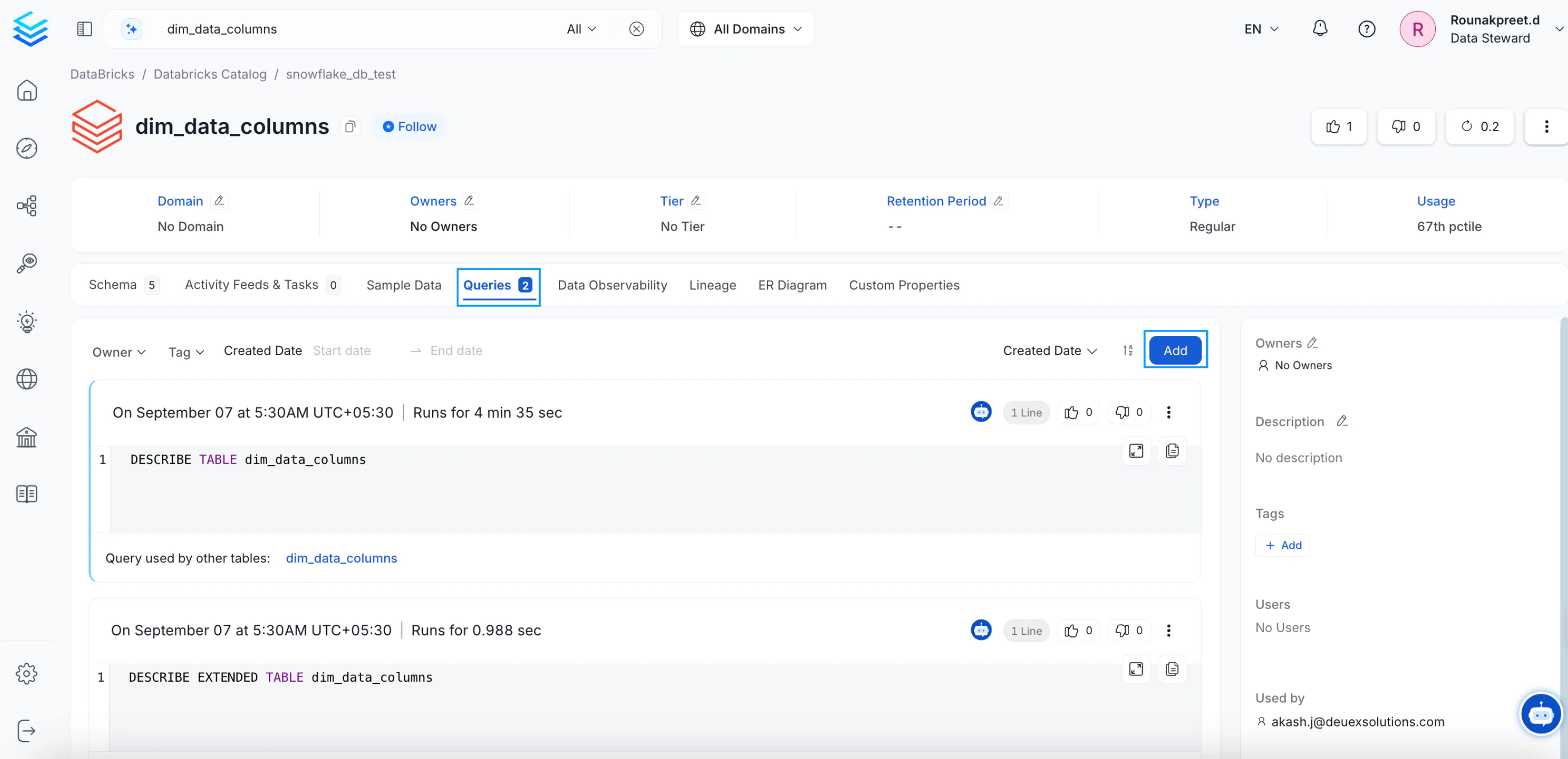The image size is (1568, 759).
Task: Like the 4 min 35 sec query
Action: 1078,413
